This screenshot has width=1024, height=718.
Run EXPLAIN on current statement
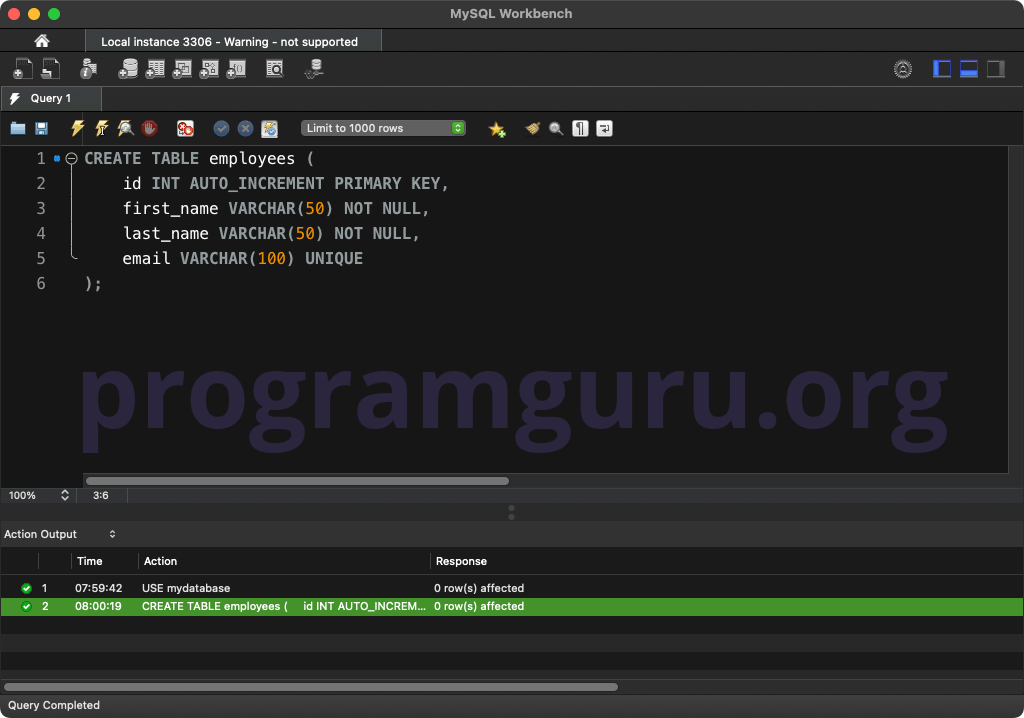coord(125,128)
